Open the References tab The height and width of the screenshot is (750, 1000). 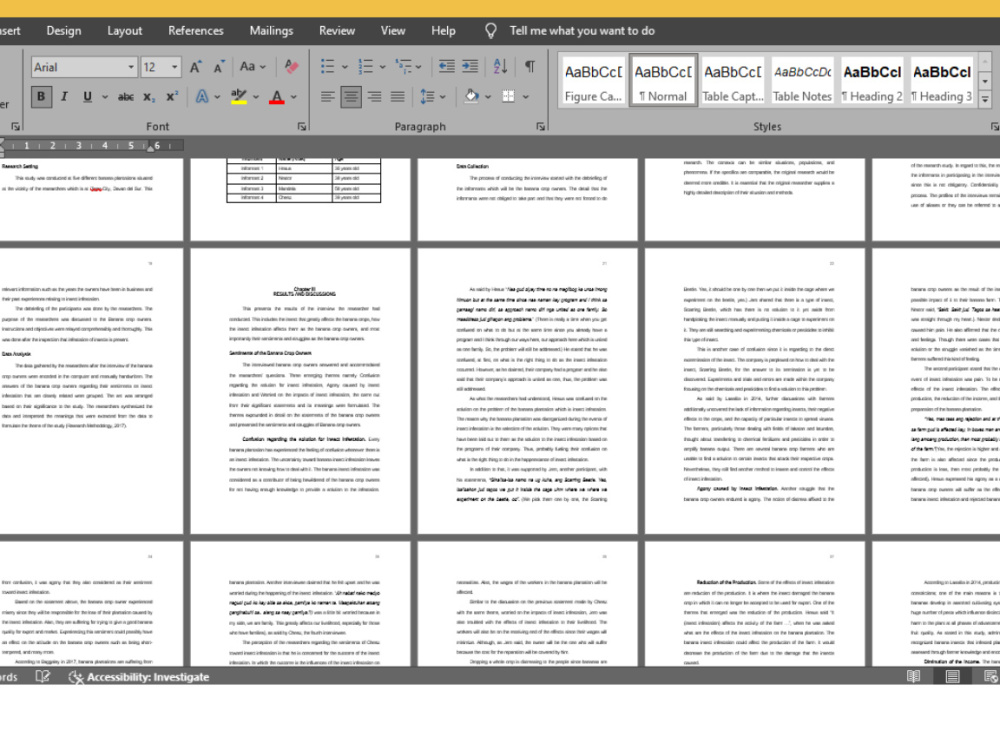tap(196, 31)
